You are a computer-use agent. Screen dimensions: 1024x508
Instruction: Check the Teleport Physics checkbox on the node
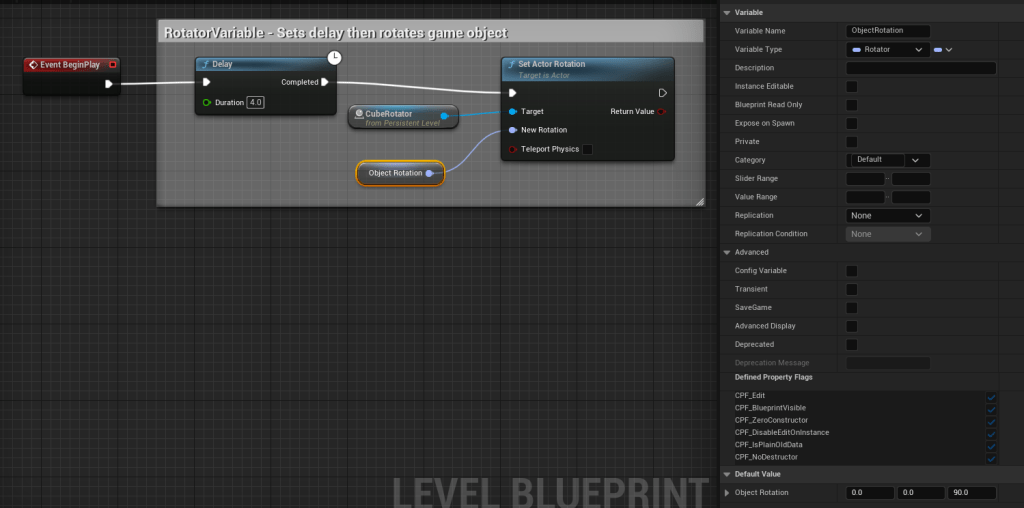point(587,149)
